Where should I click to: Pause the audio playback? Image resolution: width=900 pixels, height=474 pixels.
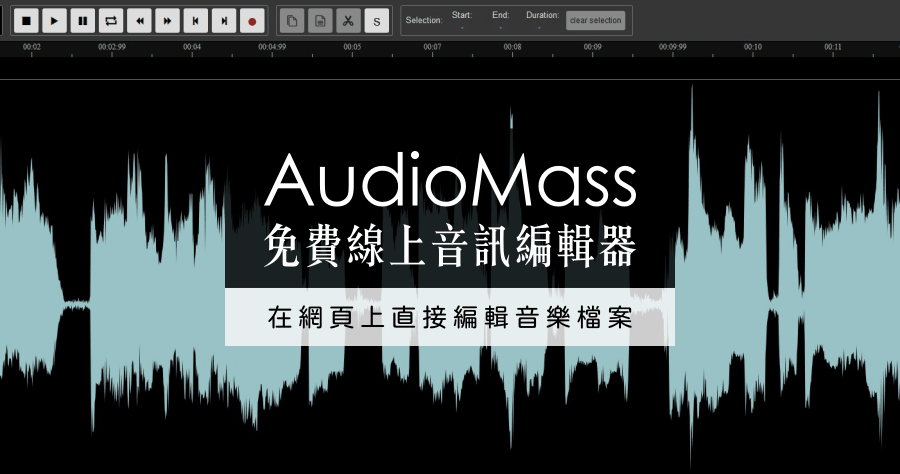tap(83, 21)
